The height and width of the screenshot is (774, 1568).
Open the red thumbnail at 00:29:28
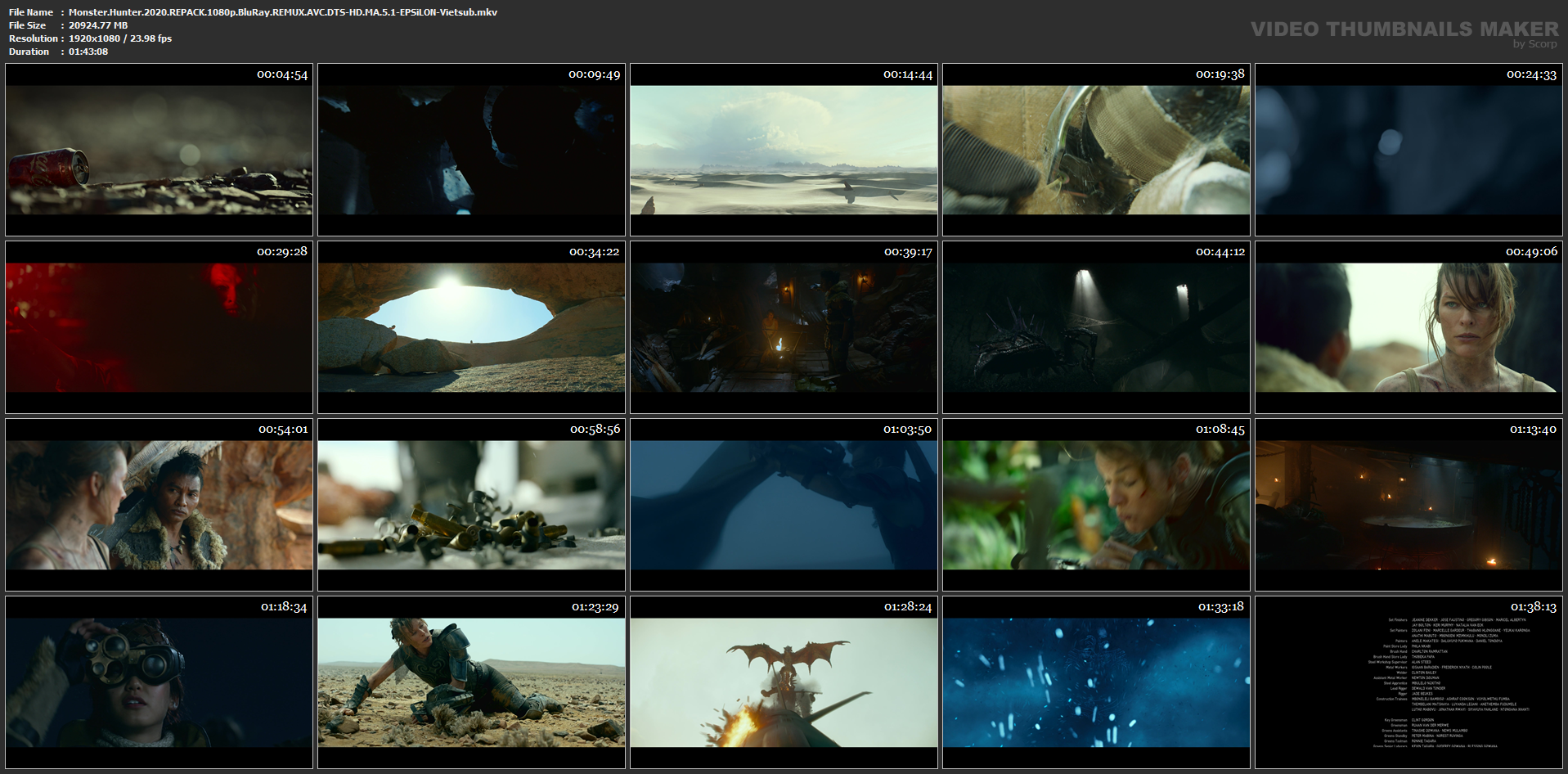(159, 327)
